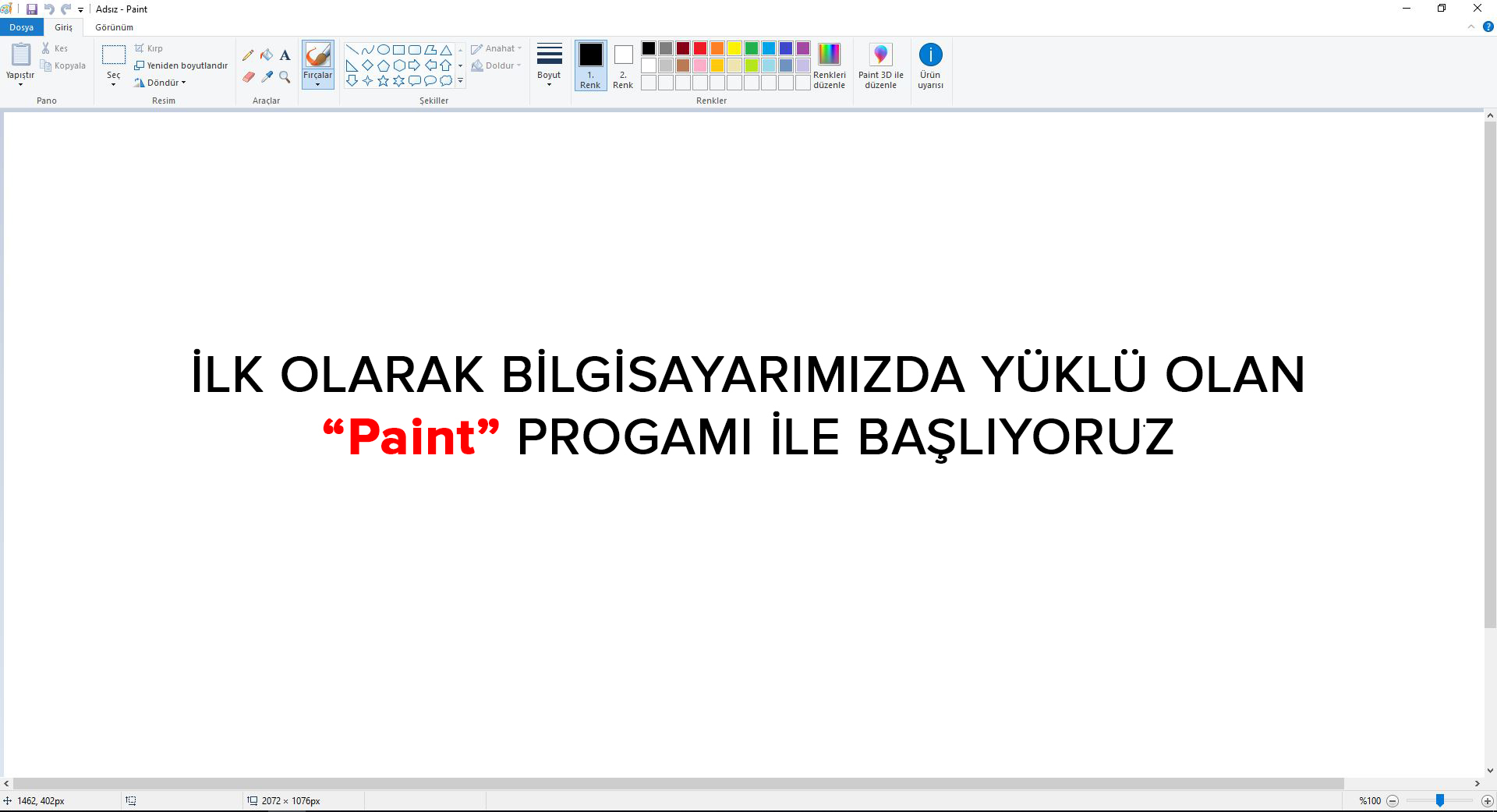Click Yeniden boyutlandır button
The height and width of the screenshot is (812, 1497).
tap(181, 65)
